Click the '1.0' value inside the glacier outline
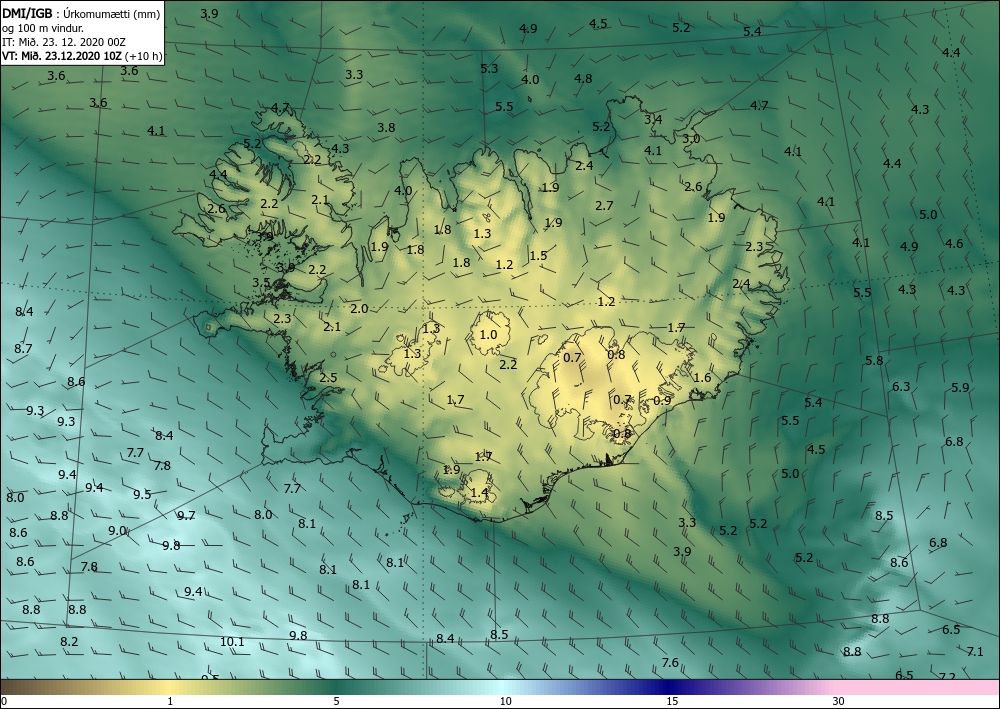 [x=488, y=335]
